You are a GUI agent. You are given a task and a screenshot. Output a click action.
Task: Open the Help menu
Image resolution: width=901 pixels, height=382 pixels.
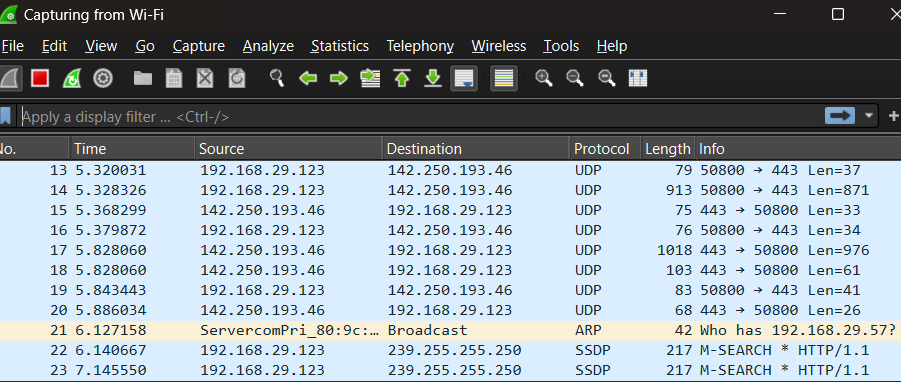[x=612, y=46]
